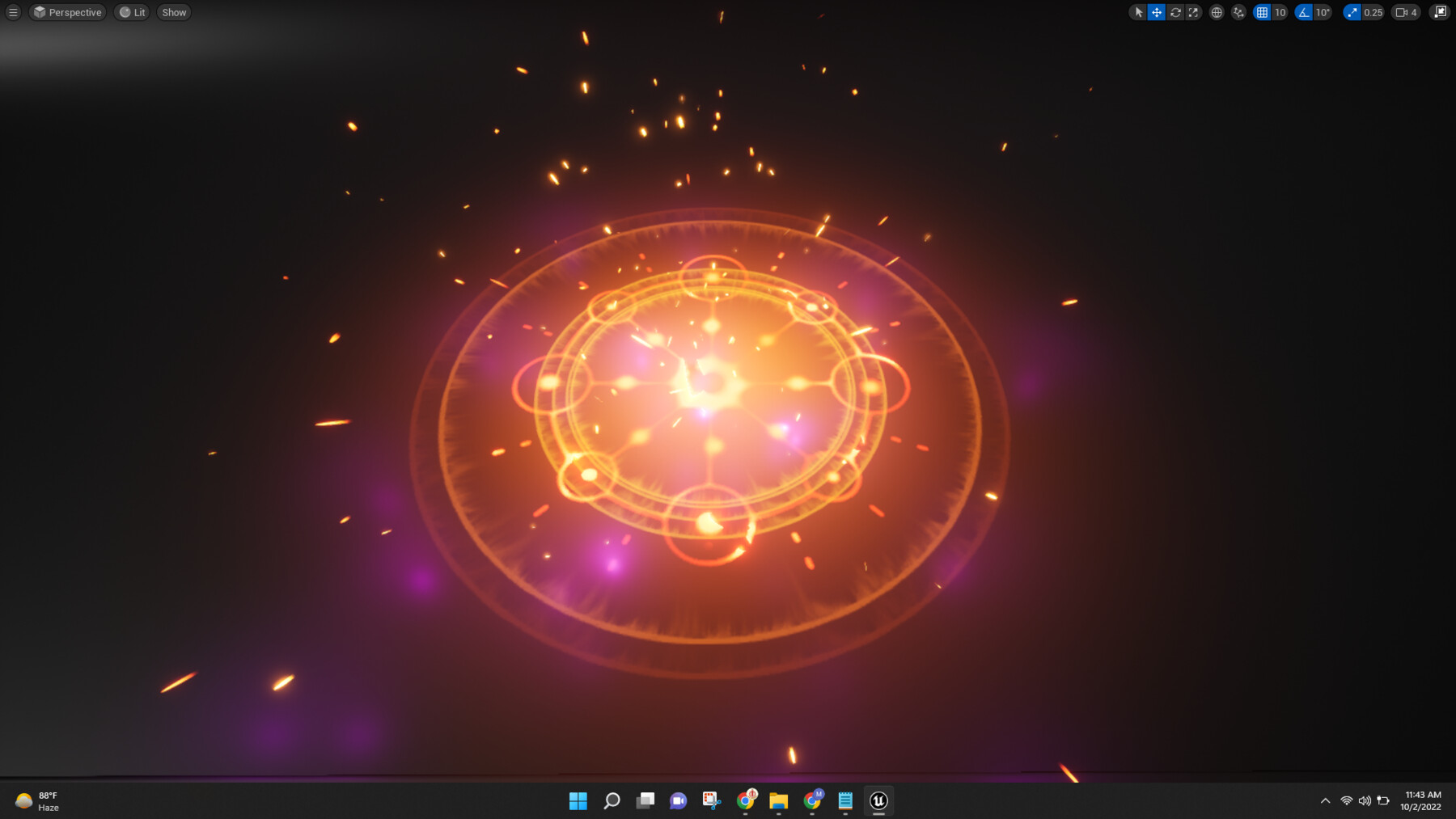This screenshot has height=819, width=1456.
Task: Adjust camera speed value 4
Action: (1414, 12)
